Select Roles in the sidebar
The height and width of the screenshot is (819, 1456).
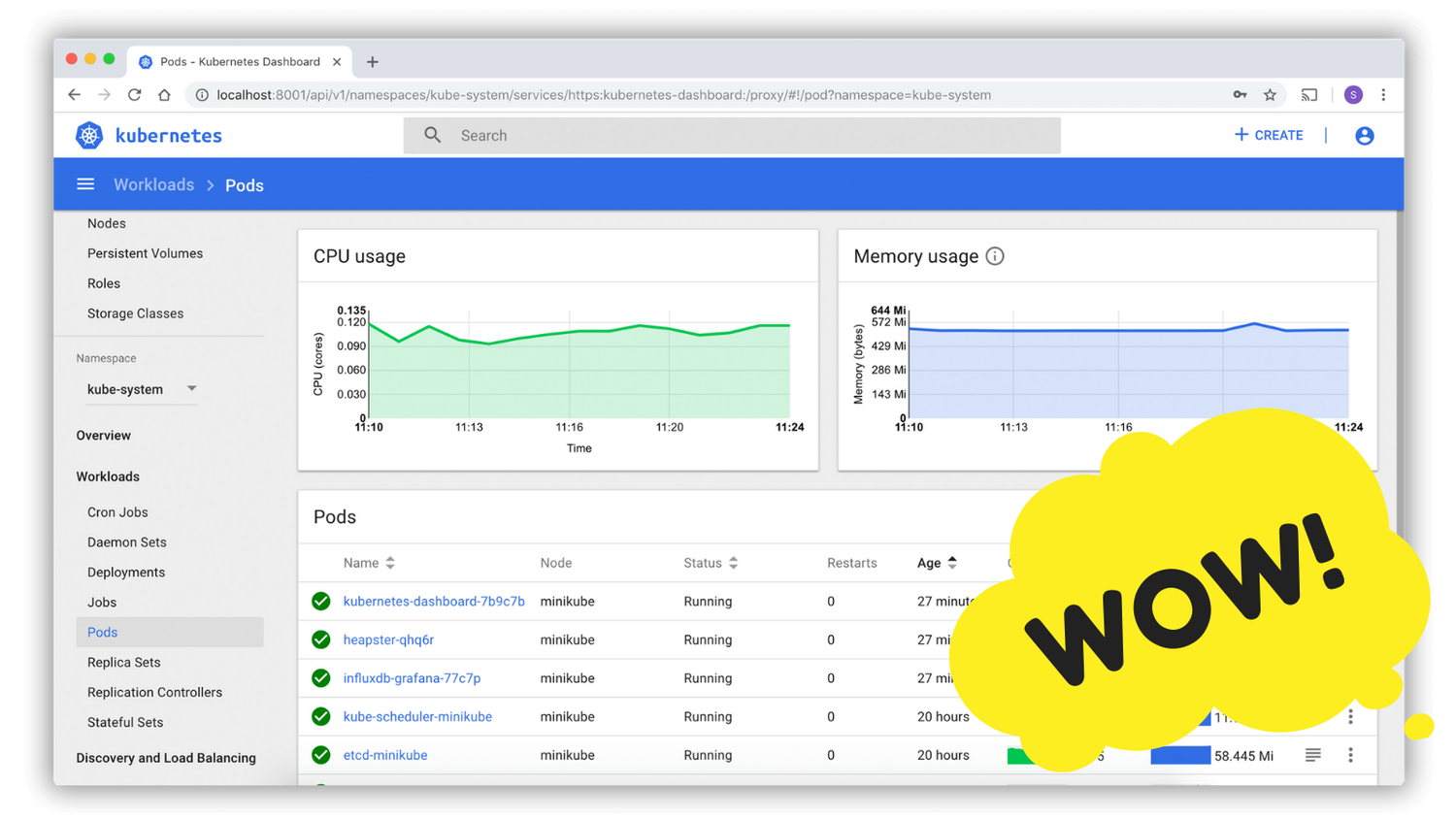(x=104, y=283)
